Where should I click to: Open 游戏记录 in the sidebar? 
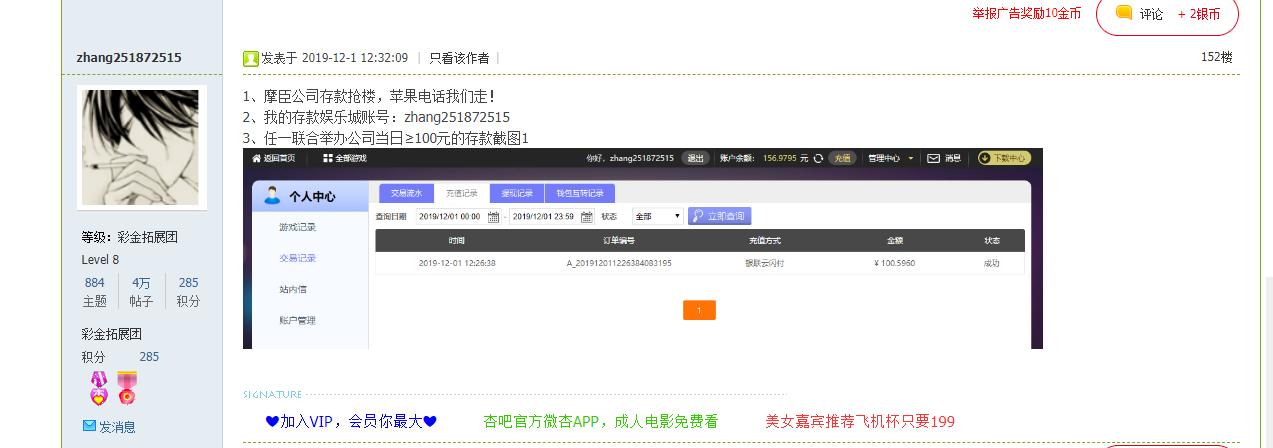tap(297, 227)
